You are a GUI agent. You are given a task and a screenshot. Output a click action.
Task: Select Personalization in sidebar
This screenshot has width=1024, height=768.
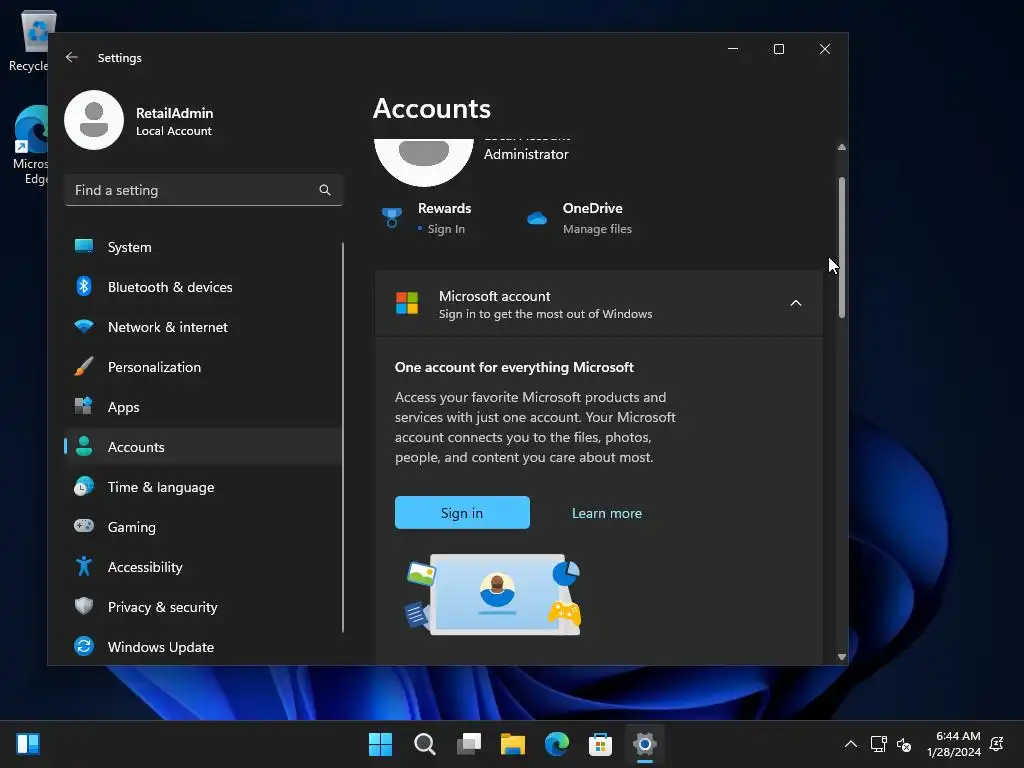coord(203,367)
